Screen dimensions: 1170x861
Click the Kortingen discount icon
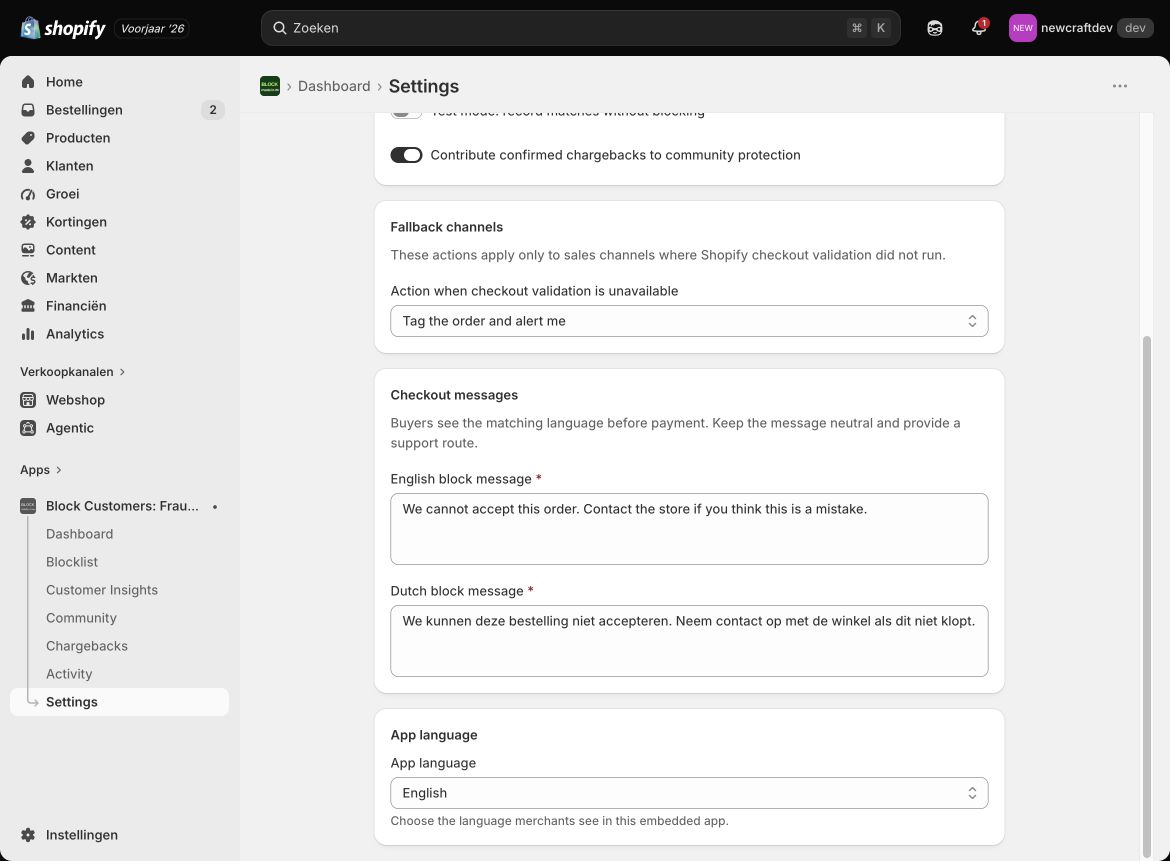point(28,222)
